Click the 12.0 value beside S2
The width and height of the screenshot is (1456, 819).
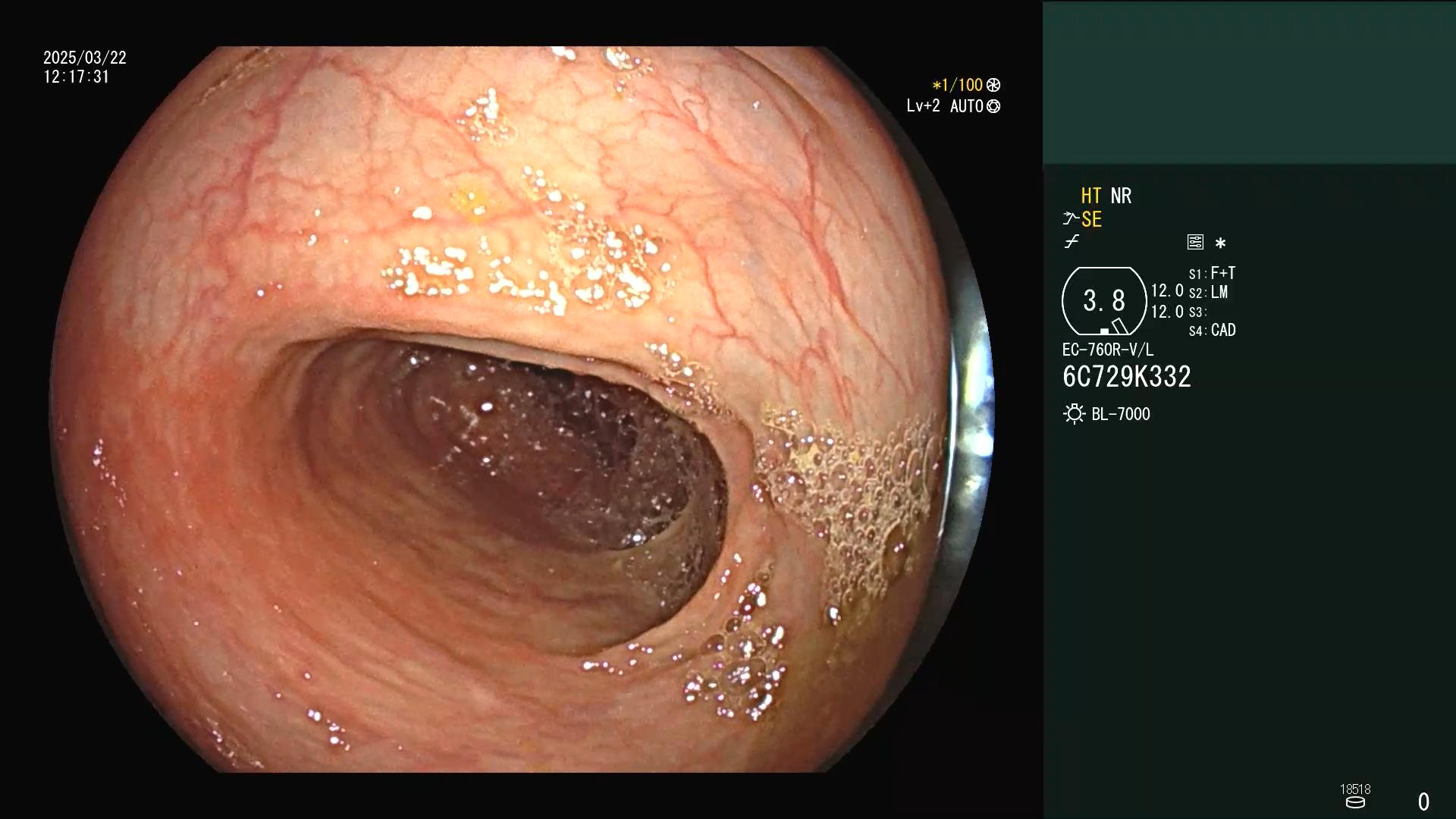coord(1167,291)
